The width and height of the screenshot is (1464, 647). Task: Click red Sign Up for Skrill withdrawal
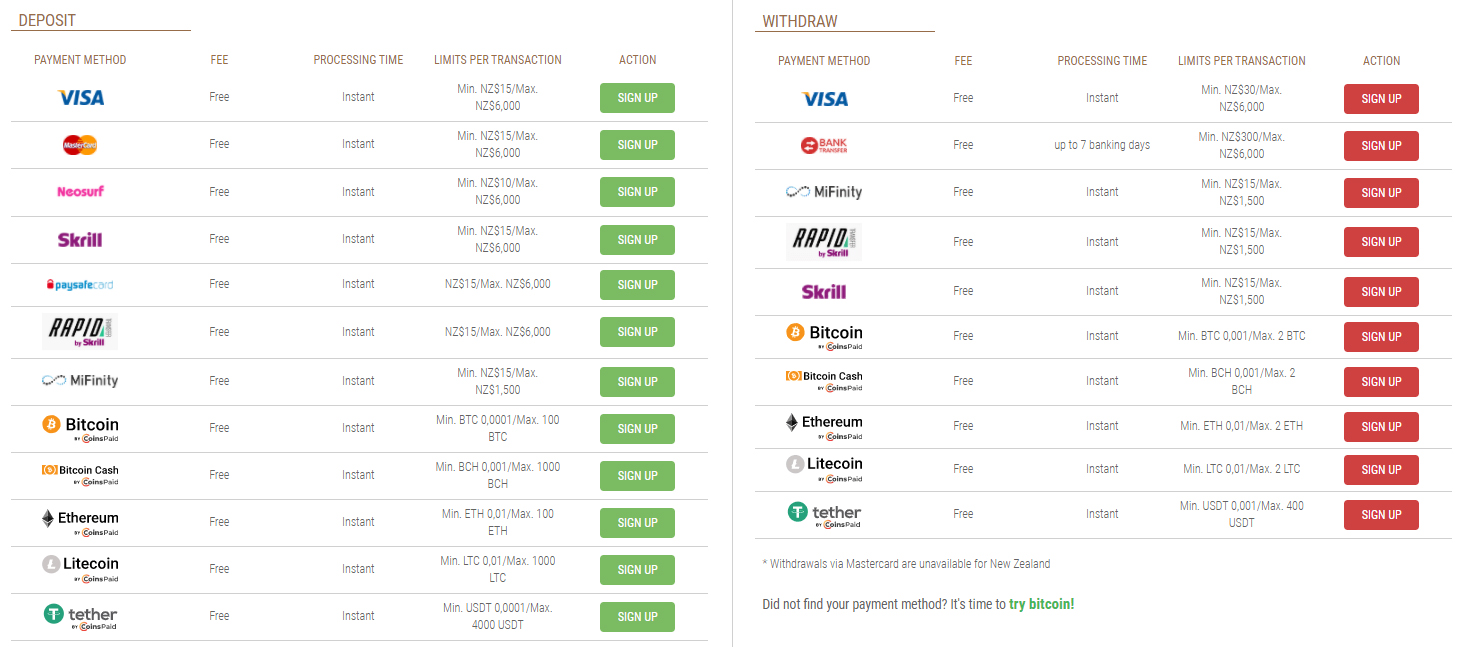click(1381, 292)
